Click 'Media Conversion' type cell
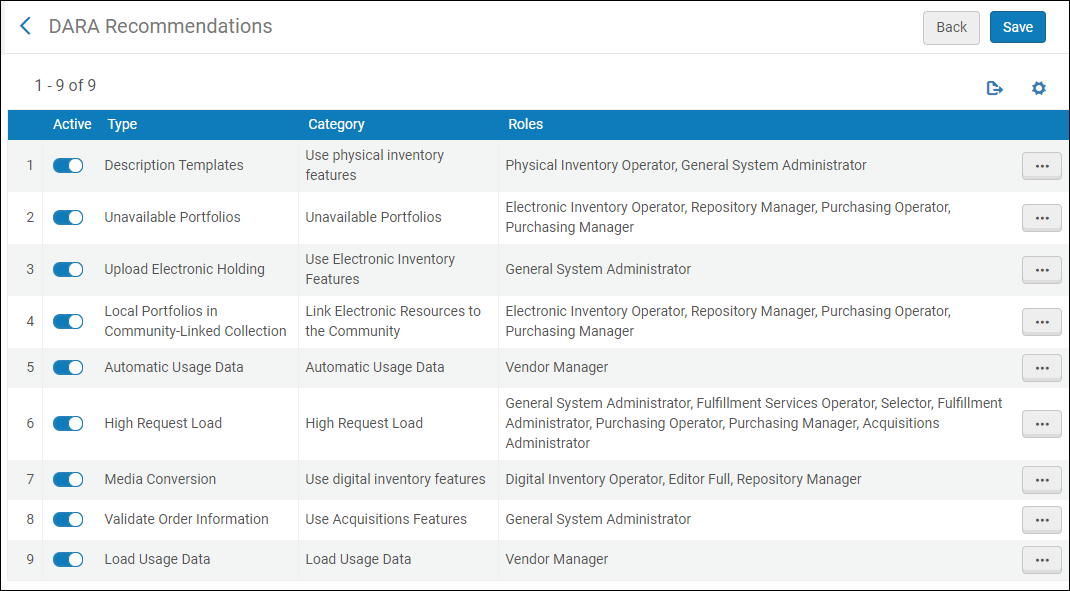Image resolution: width=1070 pixels, height=591 pixels. [x=160, y=479]
